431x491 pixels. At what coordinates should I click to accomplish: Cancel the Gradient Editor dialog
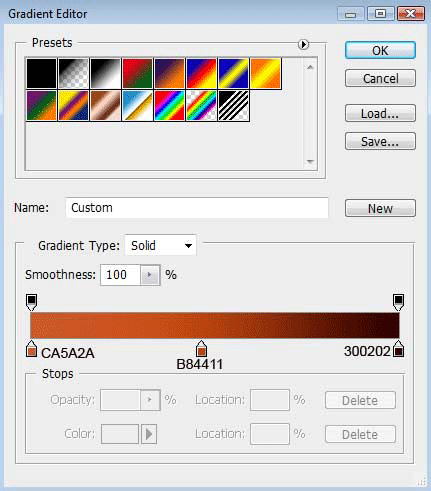coord(380,78)
